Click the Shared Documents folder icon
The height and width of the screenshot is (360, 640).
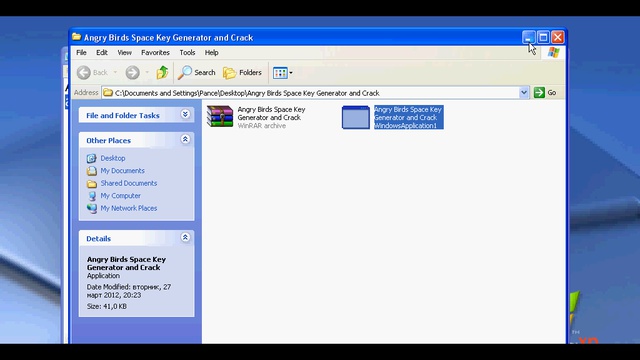coord(91,183)
